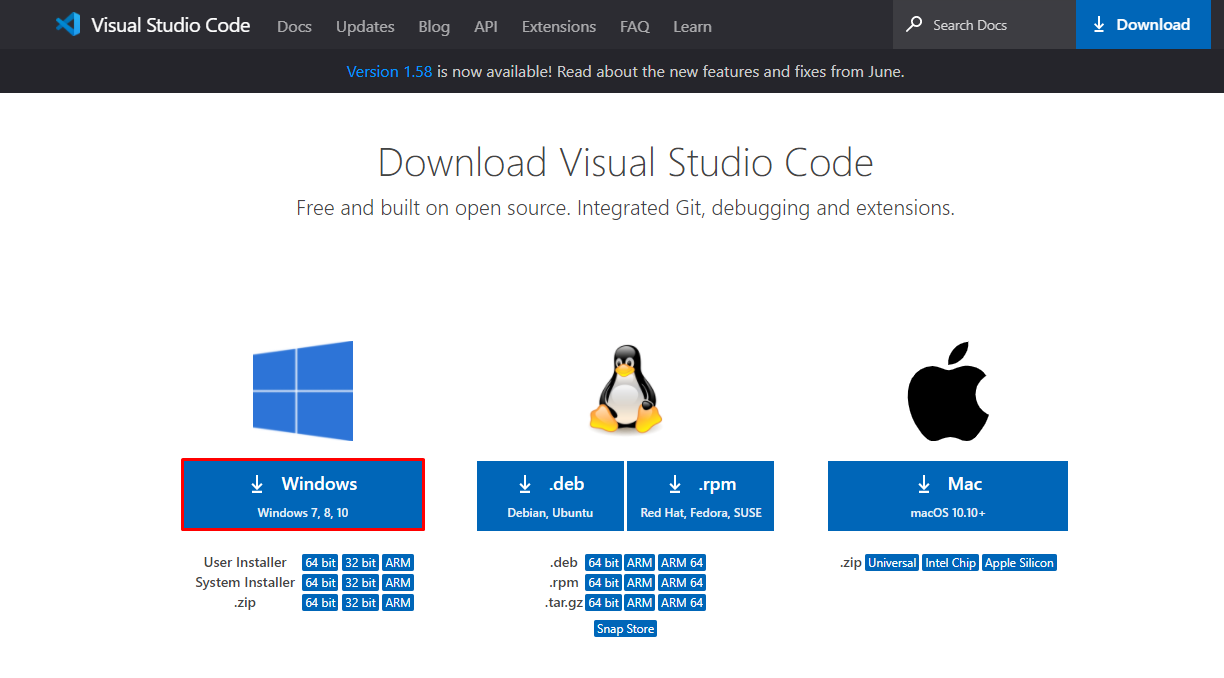The image size is (1224, 678).
Task: Download the .deb package for Debian, Ubuntu
Action: coord(550,495)
